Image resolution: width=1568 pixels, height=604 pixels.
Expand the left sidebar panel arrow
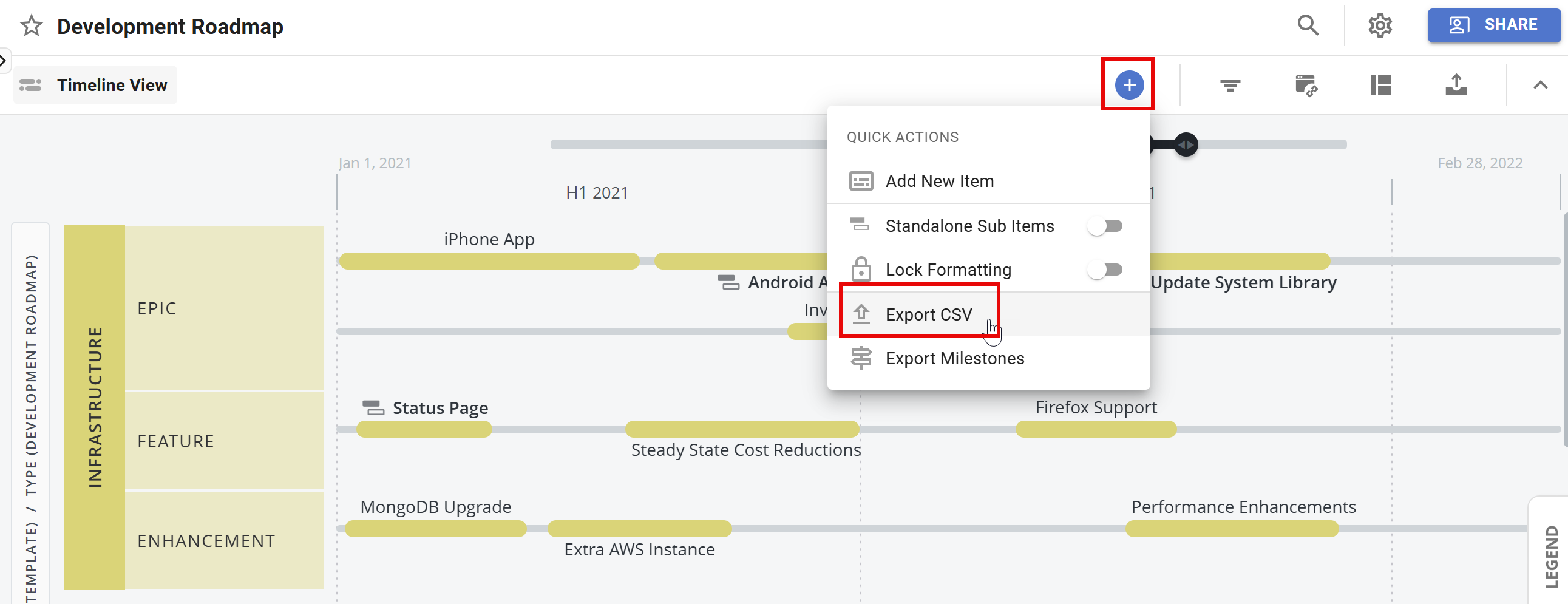(x=4, y=59)
